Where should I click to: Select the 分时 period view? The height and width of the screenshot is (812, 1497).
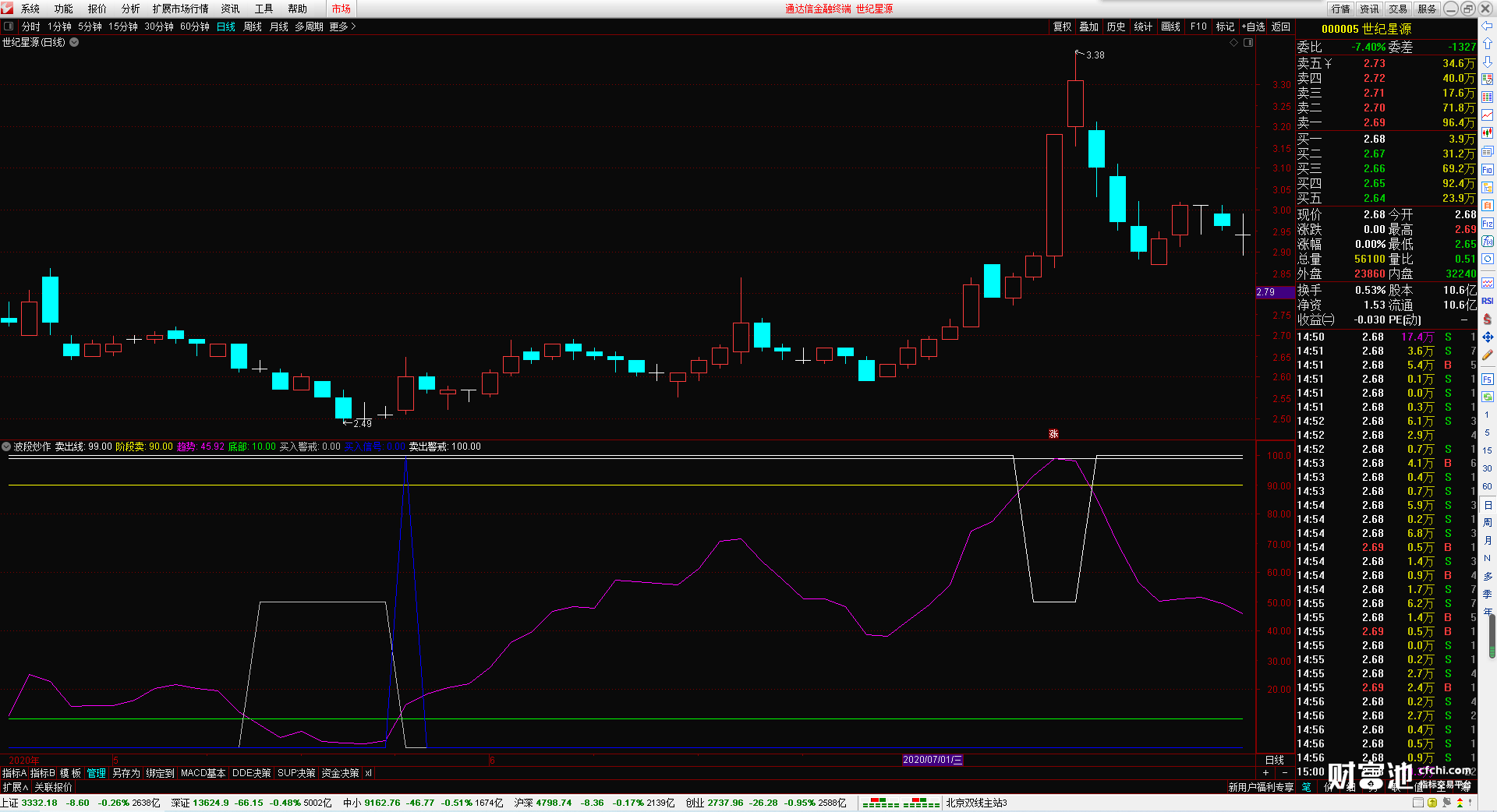coord(31,26)
